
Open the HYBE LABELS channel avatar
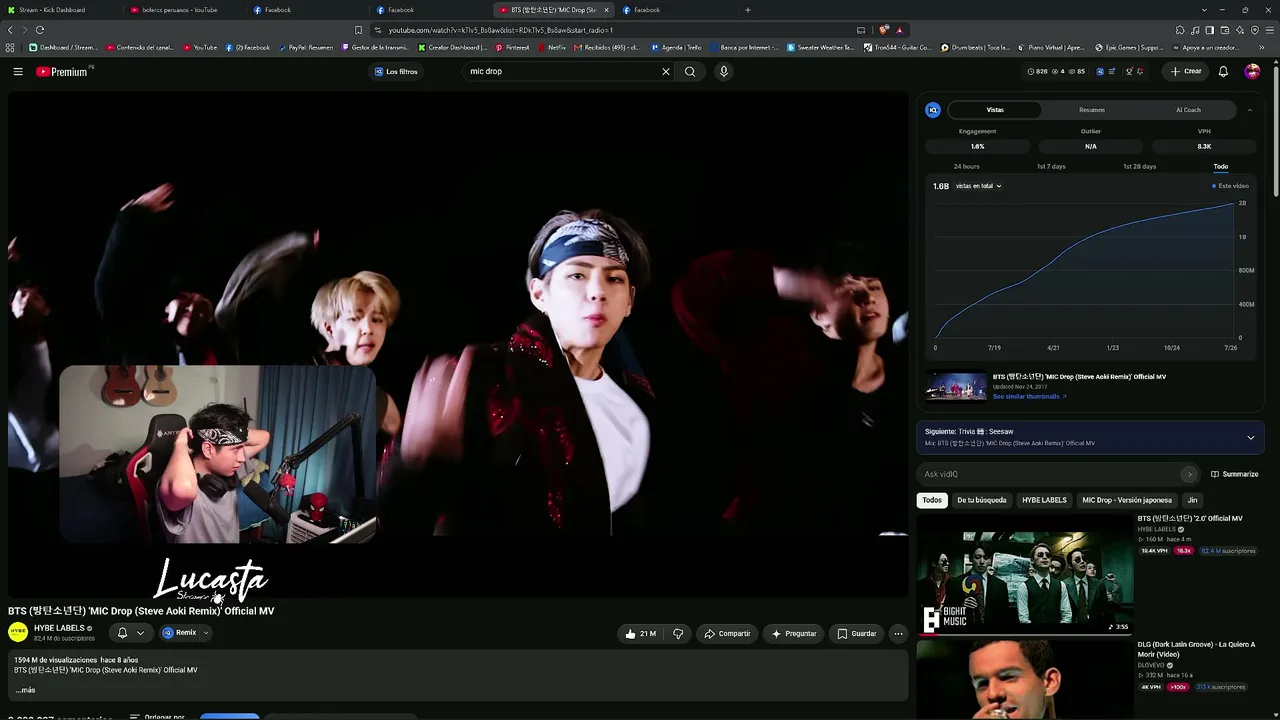18,632
